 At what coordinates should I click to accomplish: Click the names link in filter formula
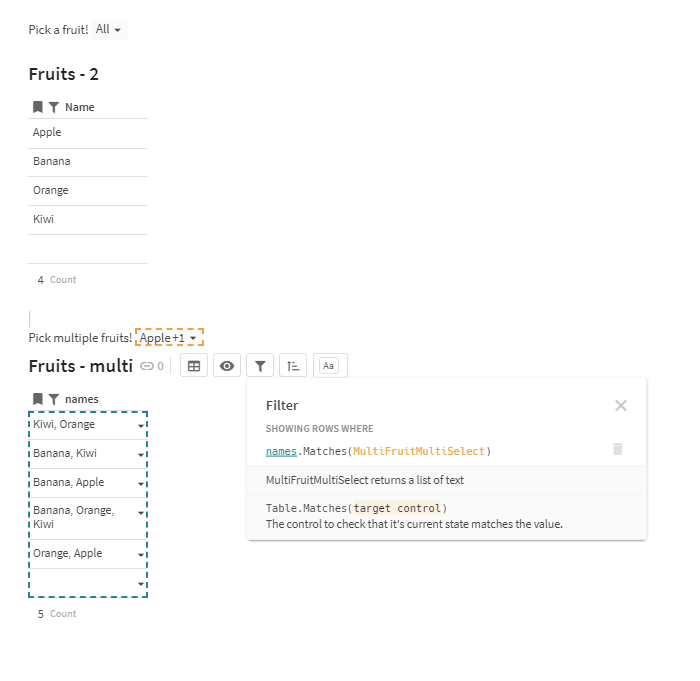[281, 451]
